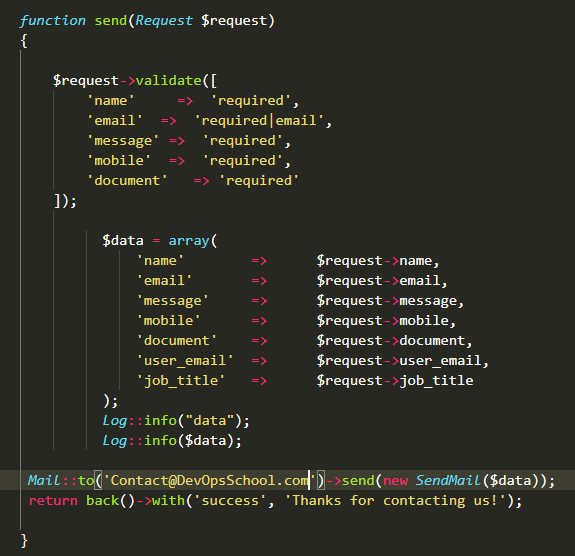575x556 pixels.
Task: Click Log::info("data") line
Action: tap(176, 421)
